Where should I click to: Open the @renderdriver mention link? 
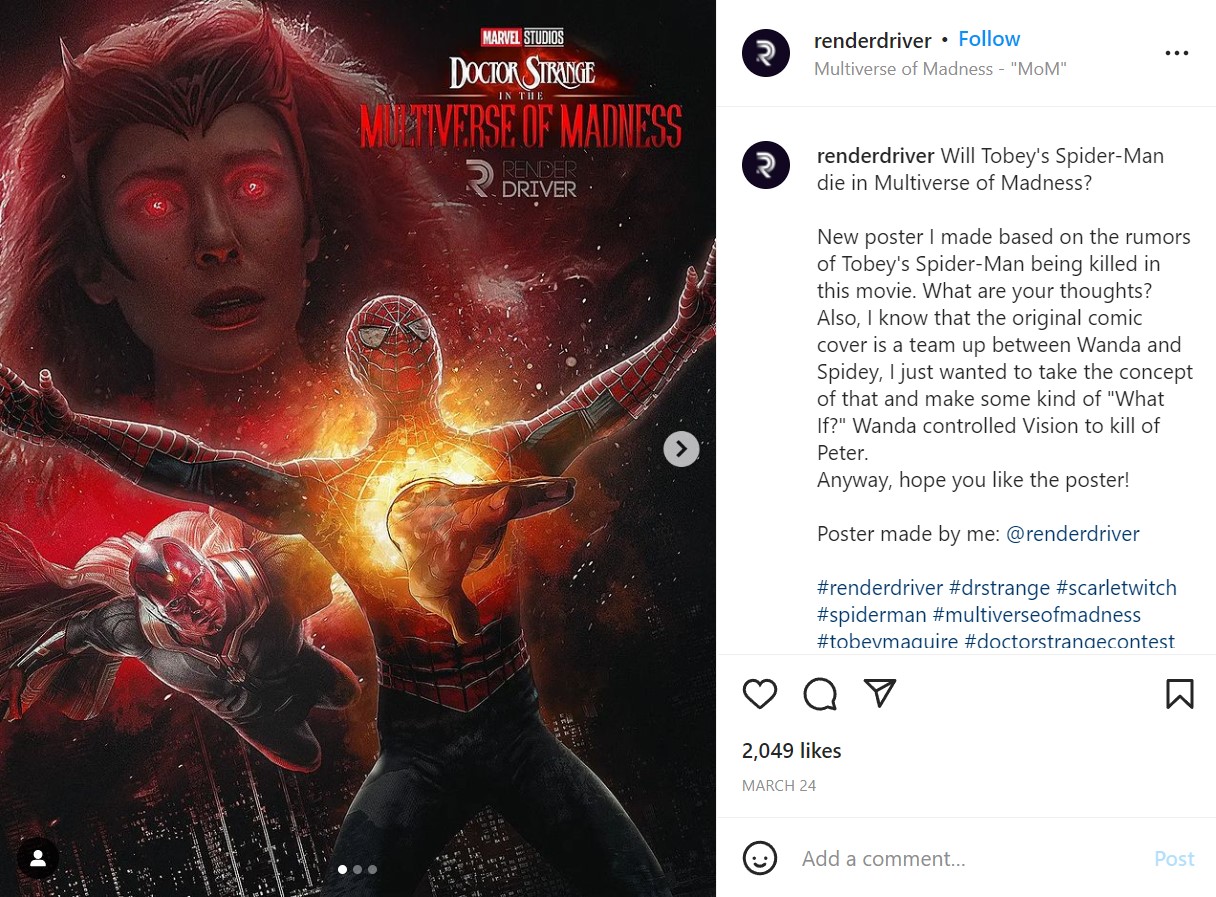click(x=1072, y=534)
